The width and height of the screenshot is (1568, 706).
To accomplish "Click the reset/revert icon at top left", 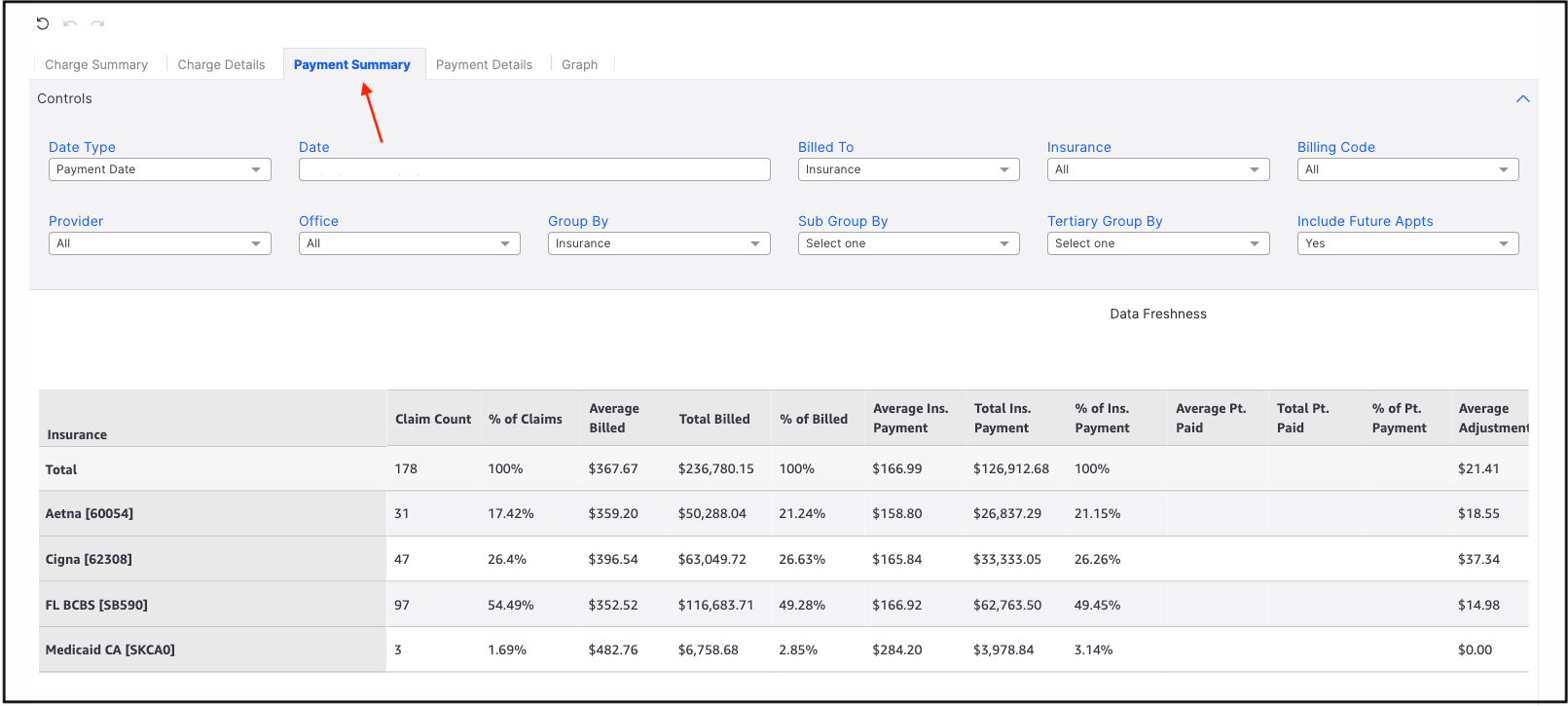I will click(x=42, y=23).
